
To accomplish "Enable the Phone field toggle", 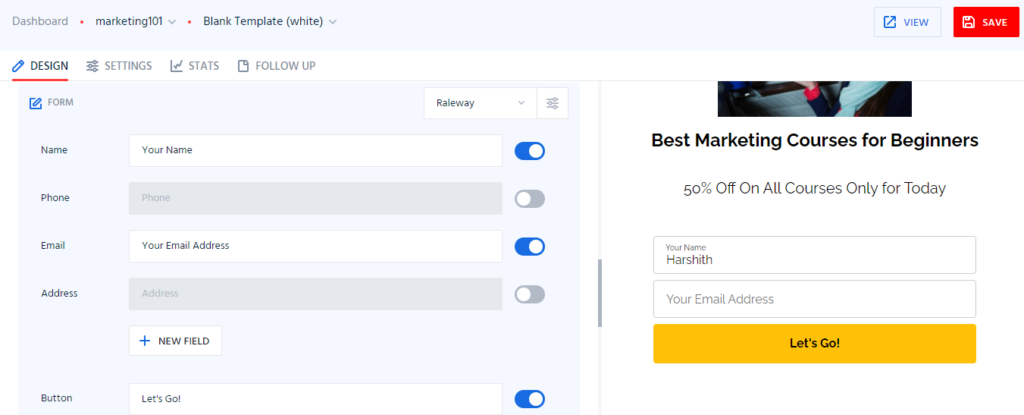I will (x=530, y=199).
